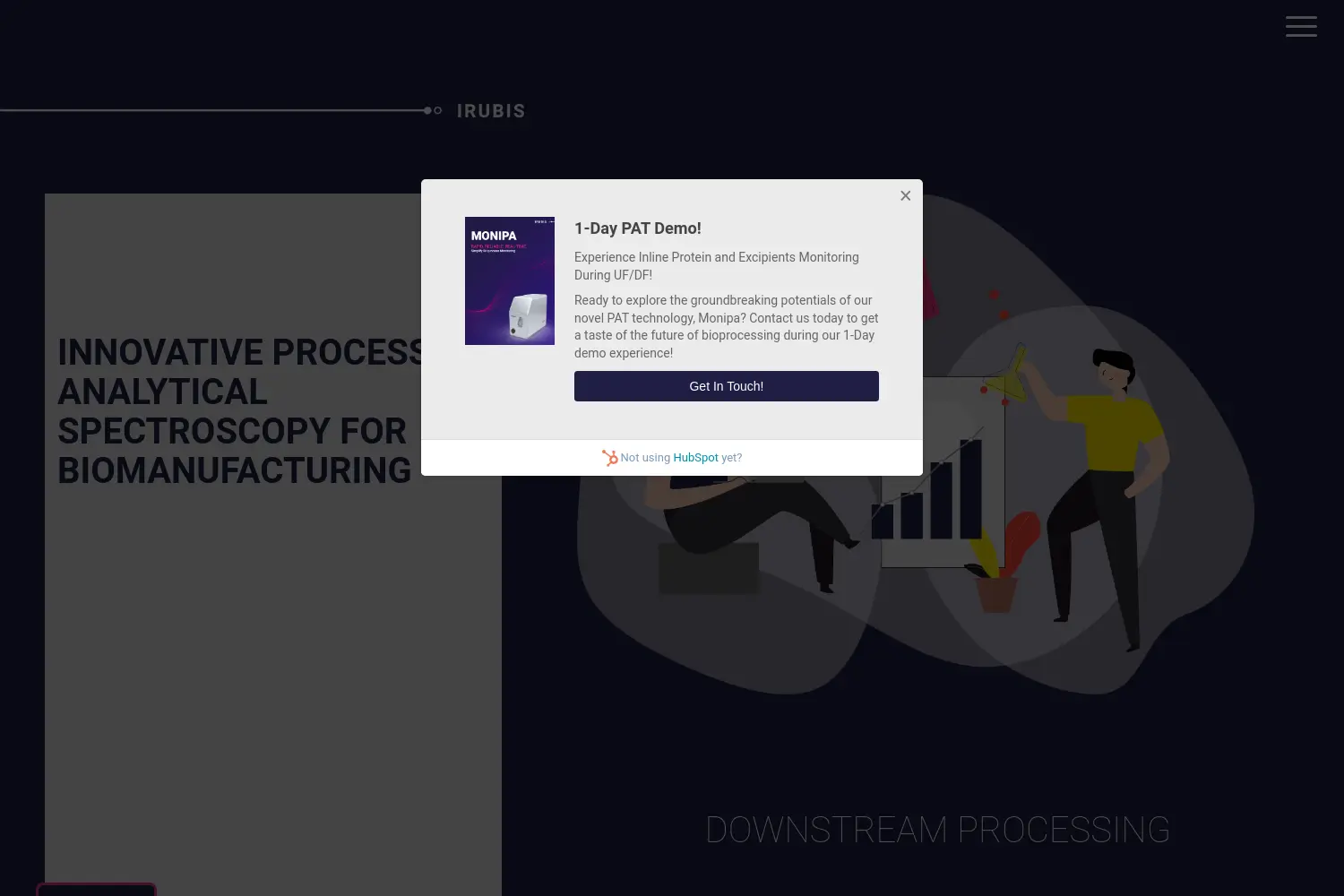Click the IRUBIS logo text

pos(491,111)
